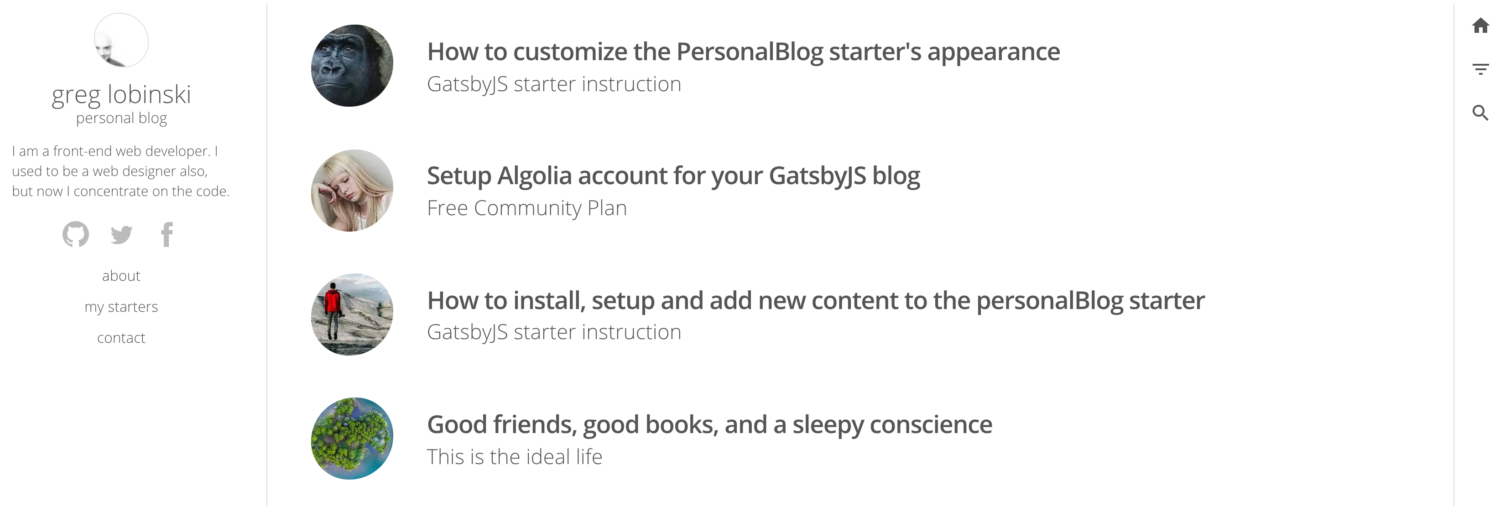The image size is (1500, 506).
Task: Click the blonde woman post thumbnail
Action: point(352,190)
